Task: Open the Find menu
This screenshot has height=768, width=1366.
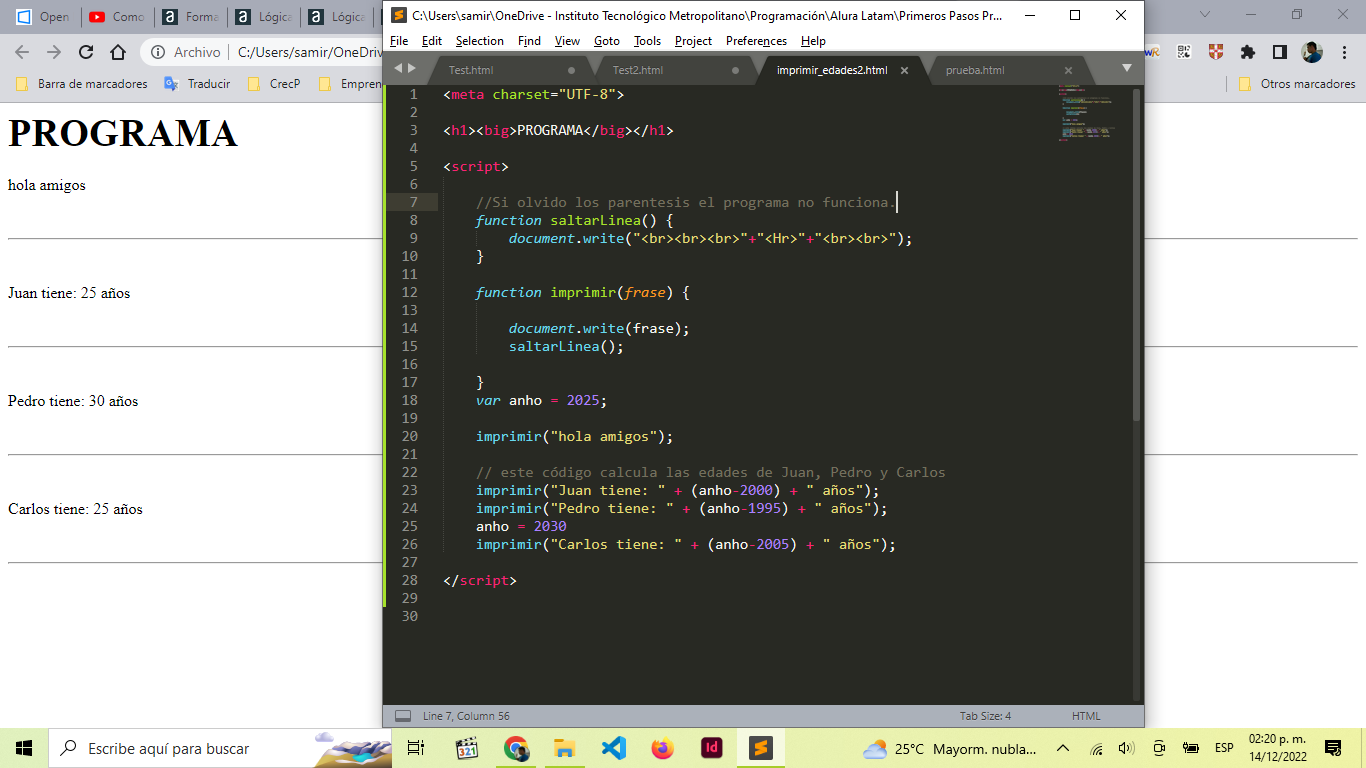Action: click(529, 41)
